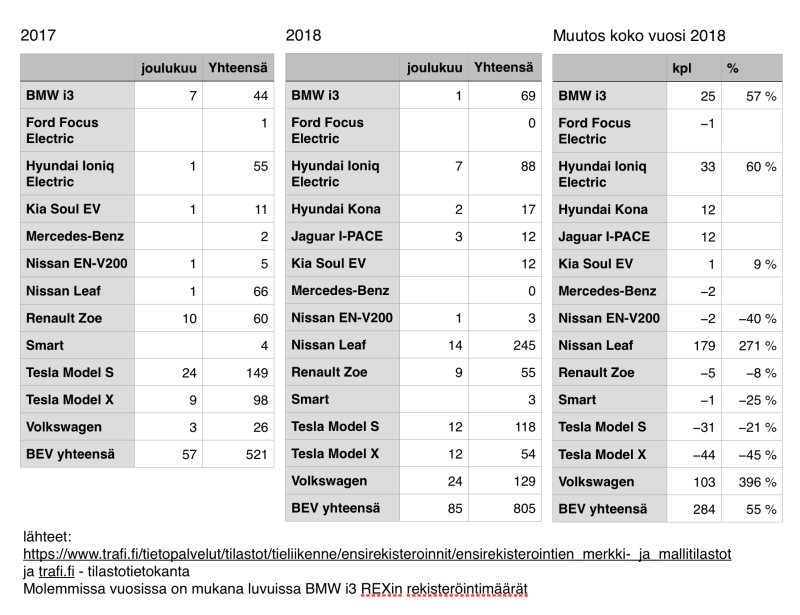Select the 2018 table's Yhteensä column header
The height and width of the screenshot is (615, 800).
coord(505,68)
